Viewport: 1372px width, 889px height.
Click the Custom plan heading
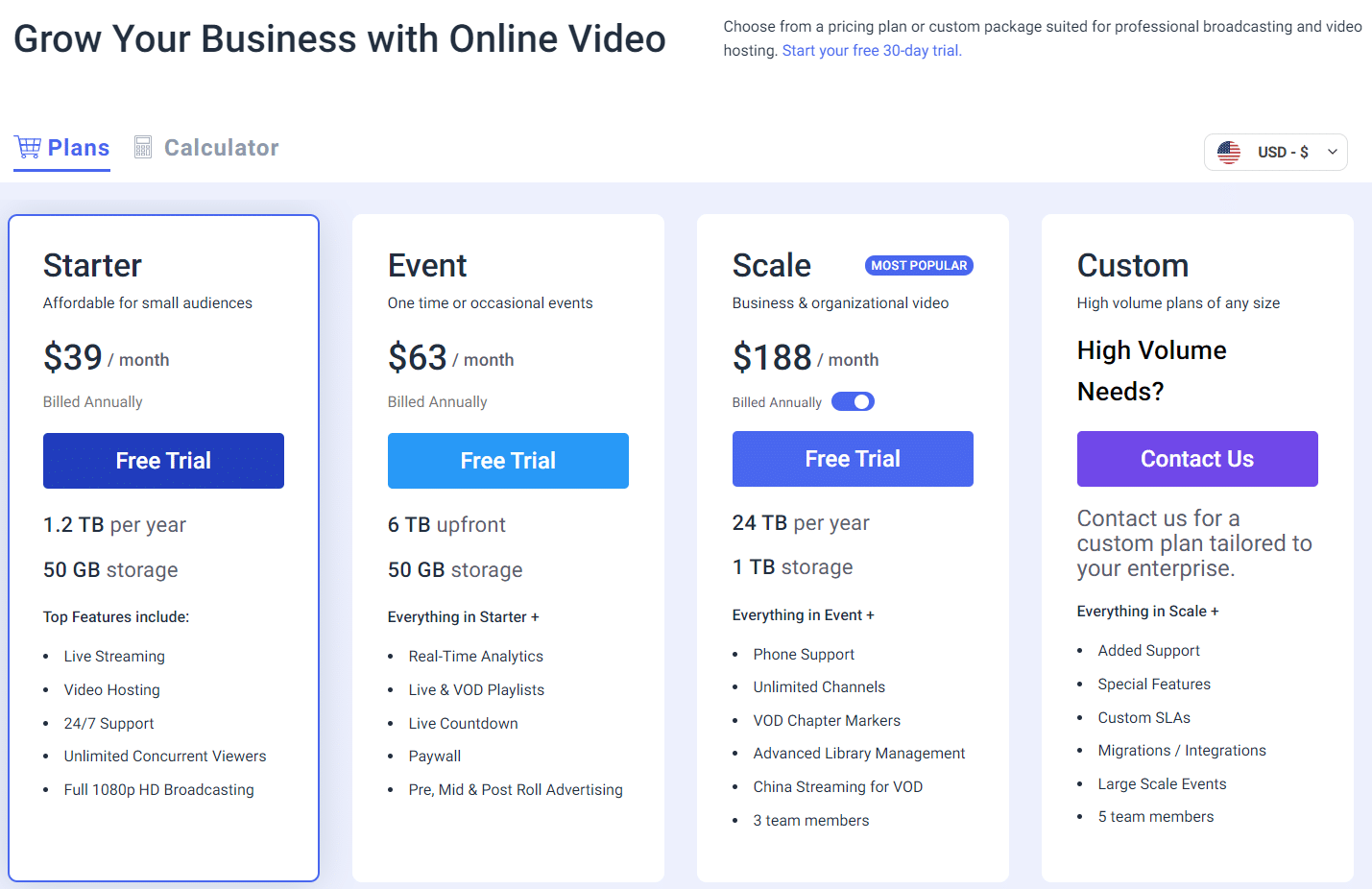1133,266
